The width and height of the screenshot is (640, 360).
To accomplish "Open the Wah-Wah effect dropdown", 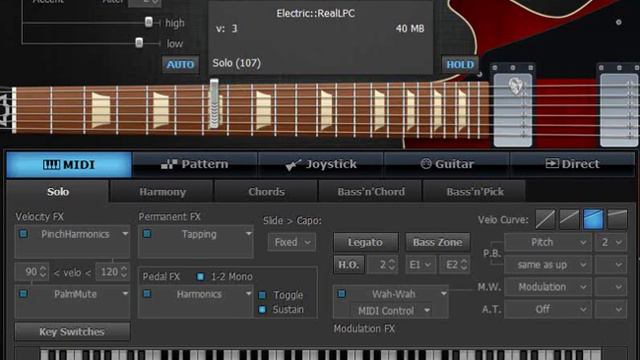I will click(x=443, y=294).
